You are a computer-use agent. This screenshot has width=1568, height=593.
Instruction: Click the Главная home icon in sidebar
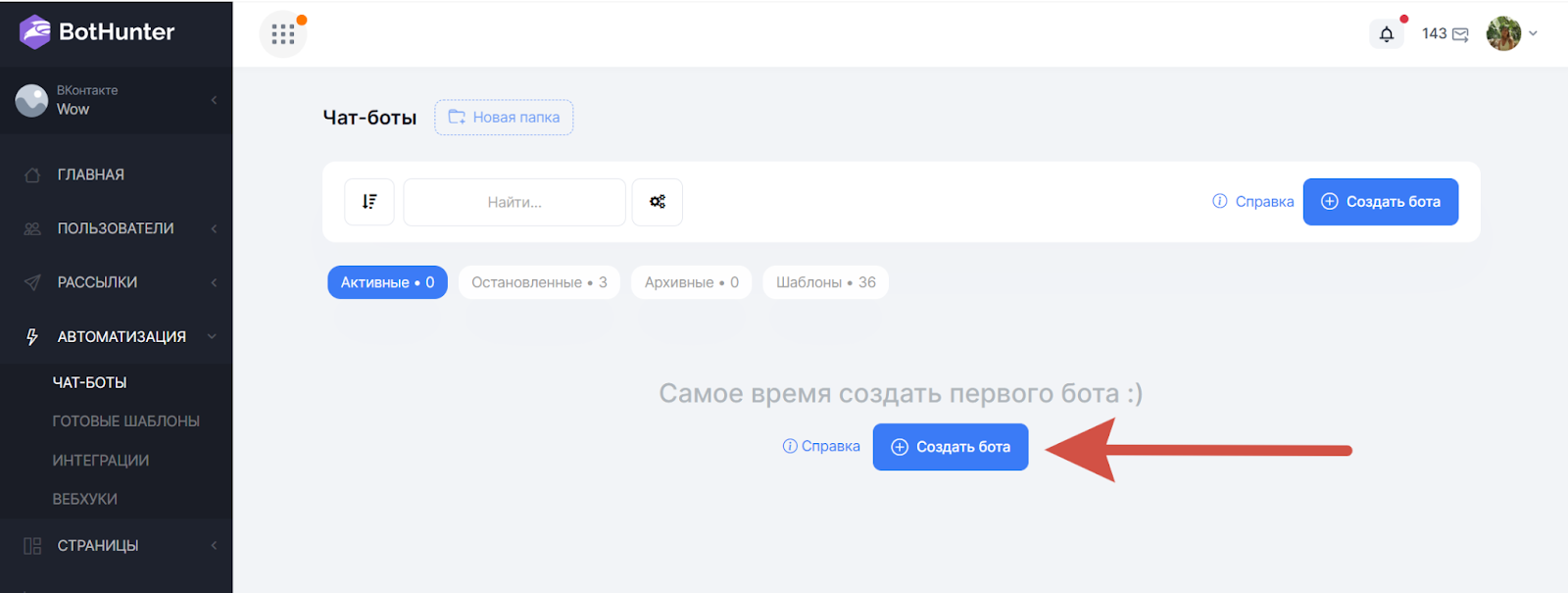tap(32, 174)
